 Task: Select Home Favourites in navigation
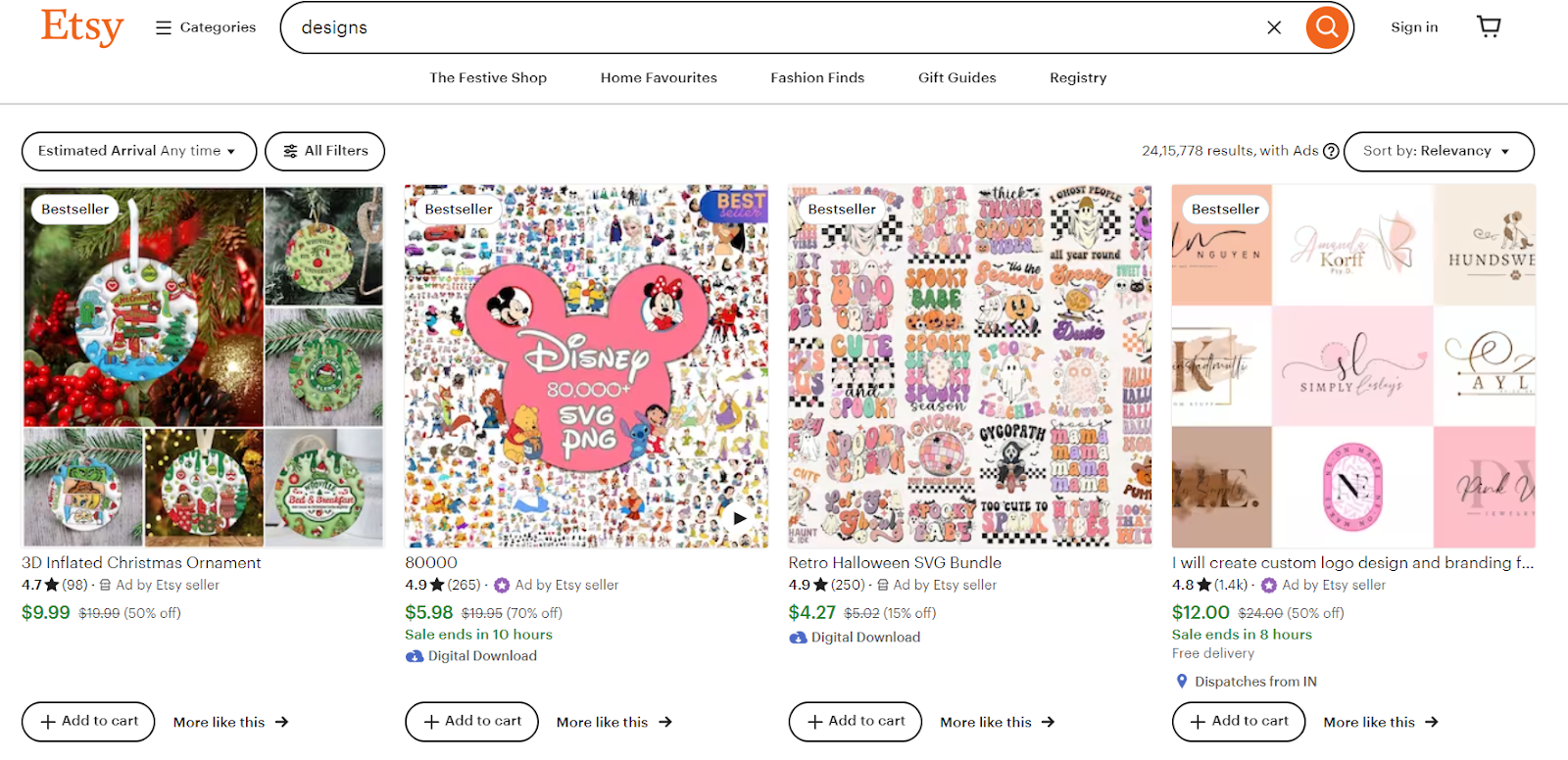[659, 77]
